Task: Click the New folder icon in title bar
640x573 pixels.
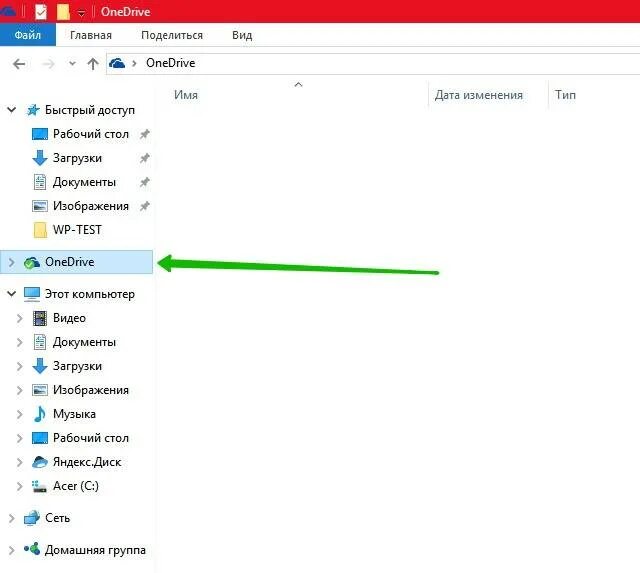Action: coord(63,11)
